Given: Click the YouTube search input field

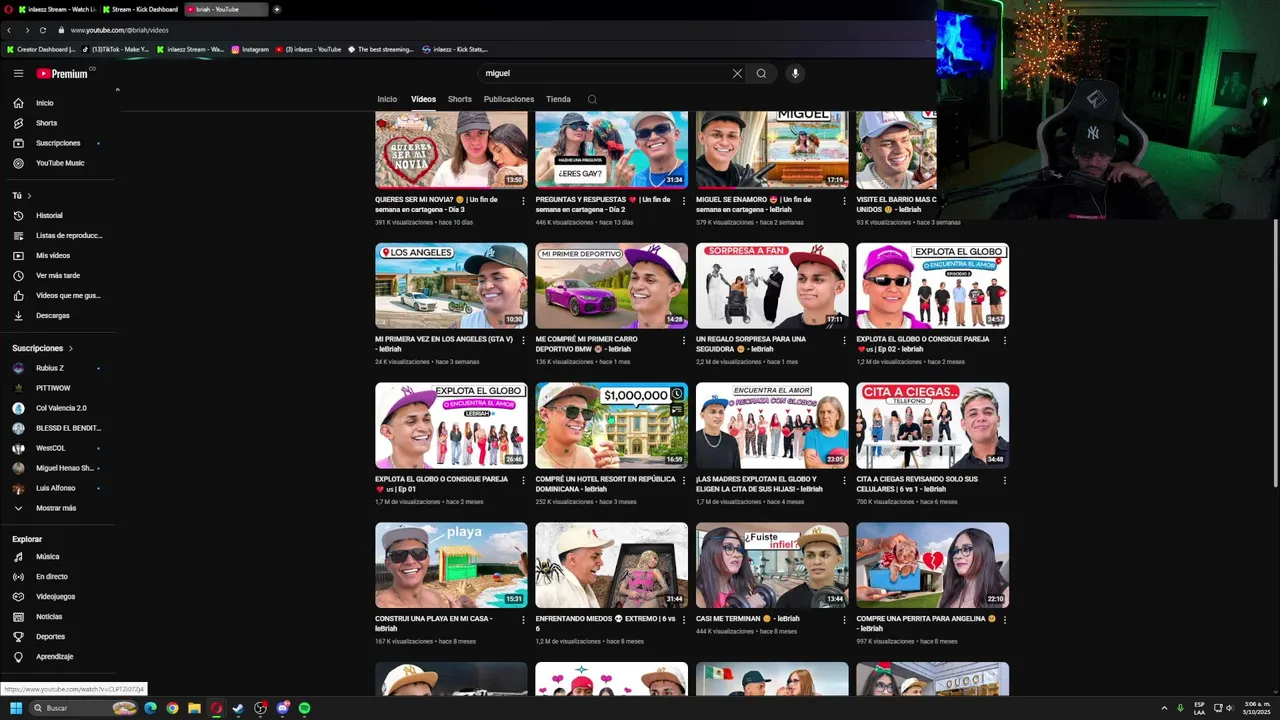Looking at the screenshot, I should click(x=605, y=73).
